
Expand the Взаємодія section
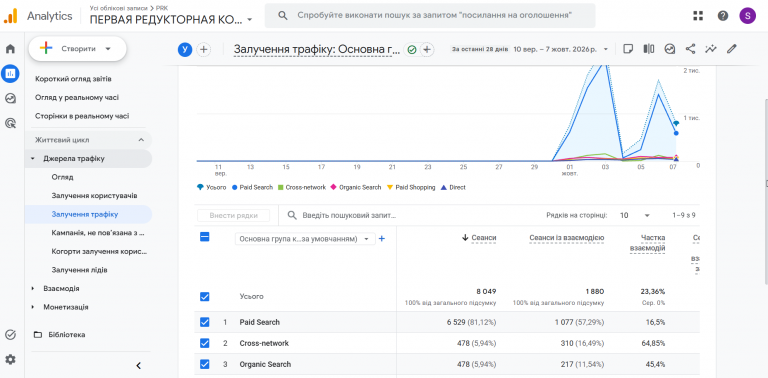33,288
